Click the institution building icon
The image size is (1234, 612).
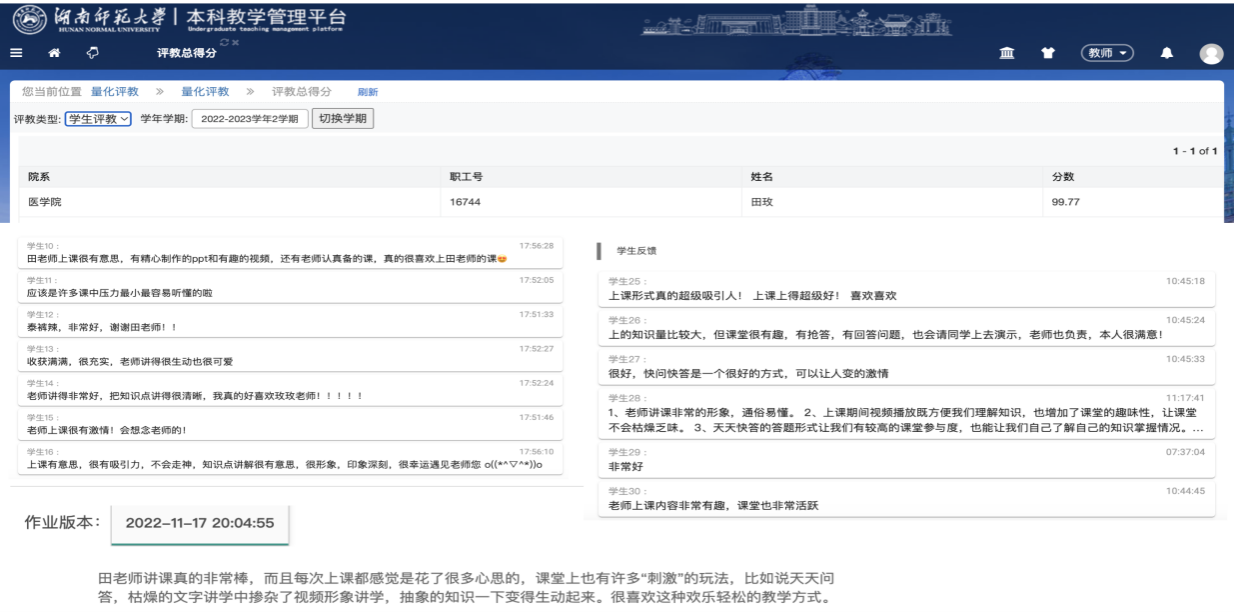click(x=1007, y=53)
